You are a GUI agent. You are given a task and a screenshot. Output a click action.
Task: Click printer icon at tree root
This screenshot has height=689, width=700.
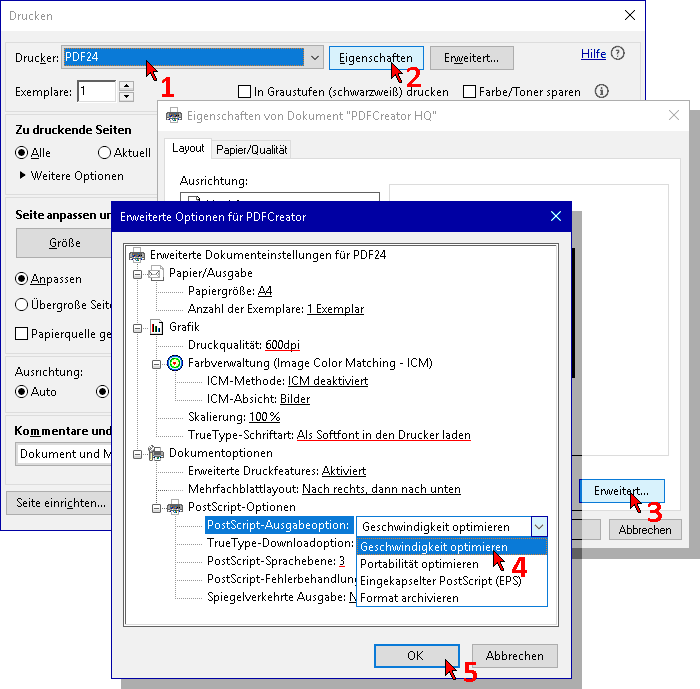tap(138, 255)
